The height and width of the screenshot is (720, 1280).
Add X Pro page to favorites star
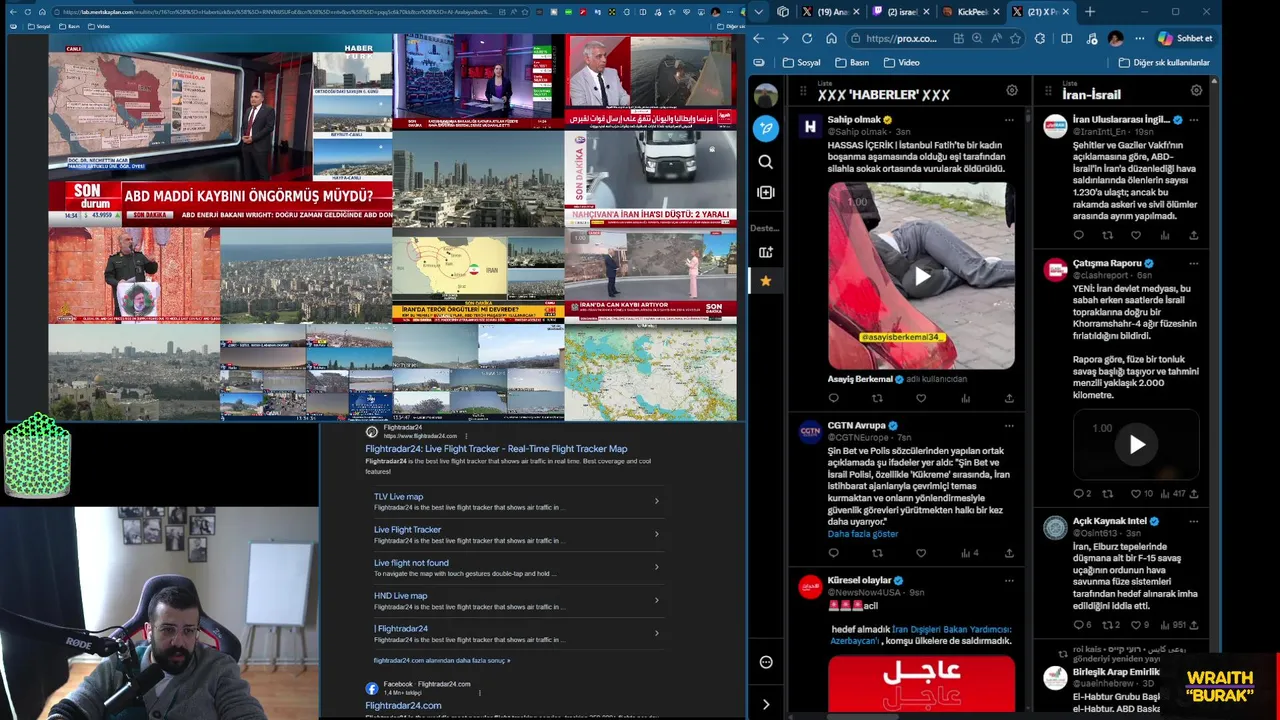1015,38
